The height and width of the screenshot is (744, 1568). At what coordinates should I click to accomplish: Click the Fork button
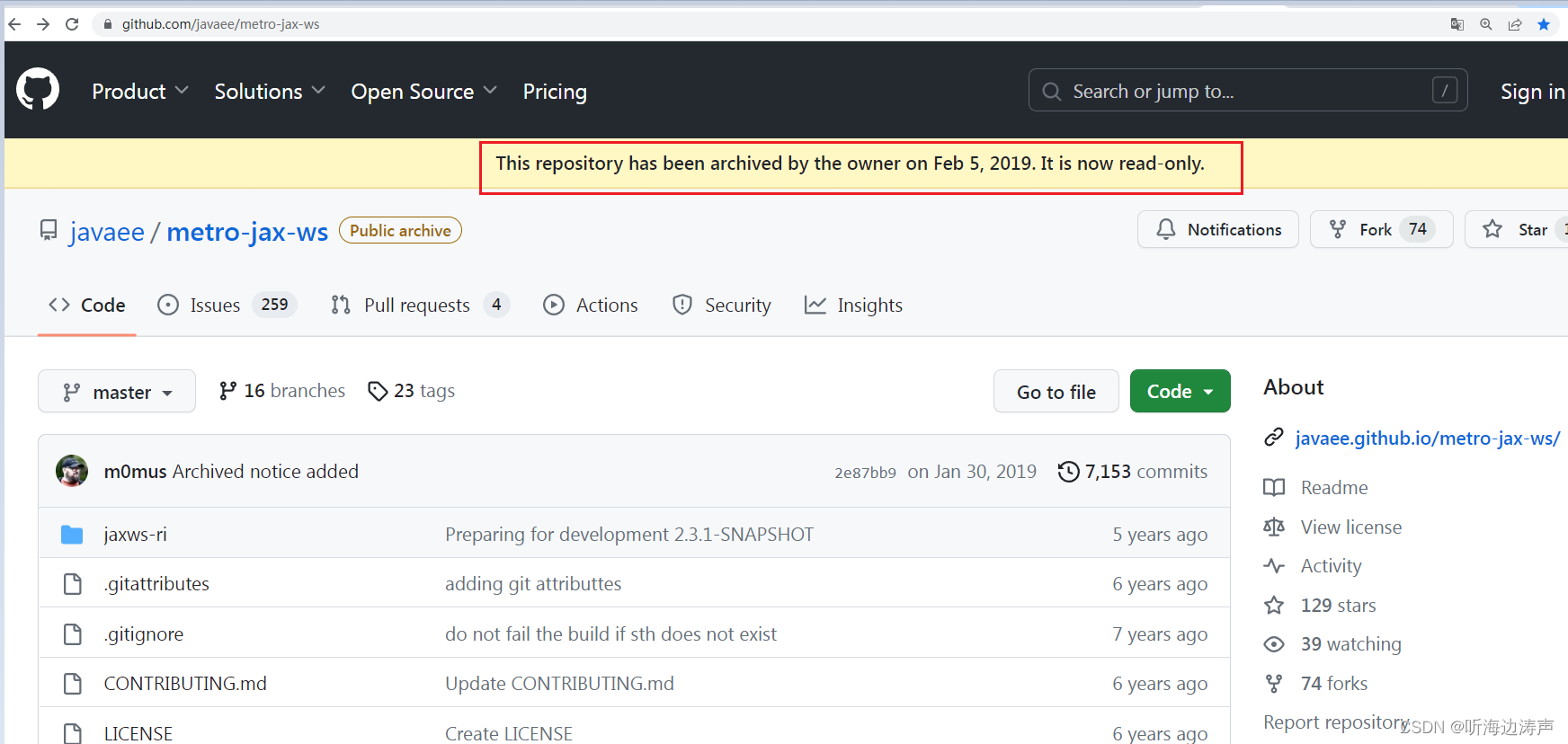click(x=1382, y=229)
